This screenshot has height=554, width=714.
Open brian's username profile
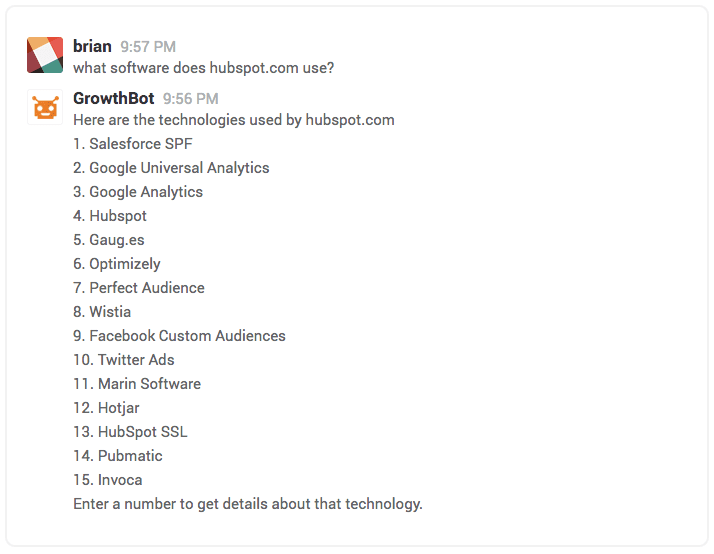[x=92, y=46]
